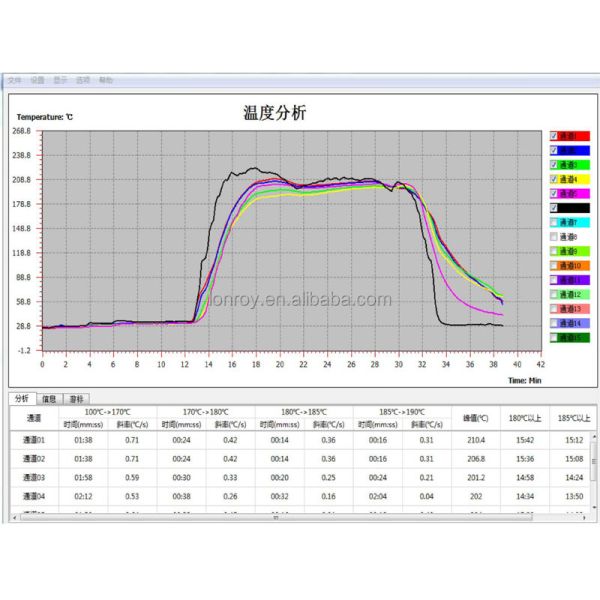The height and width of the screenshot is (600, 600).
Task: Enable the white 通道8 checkbox
Action: [x=554, y=237]
